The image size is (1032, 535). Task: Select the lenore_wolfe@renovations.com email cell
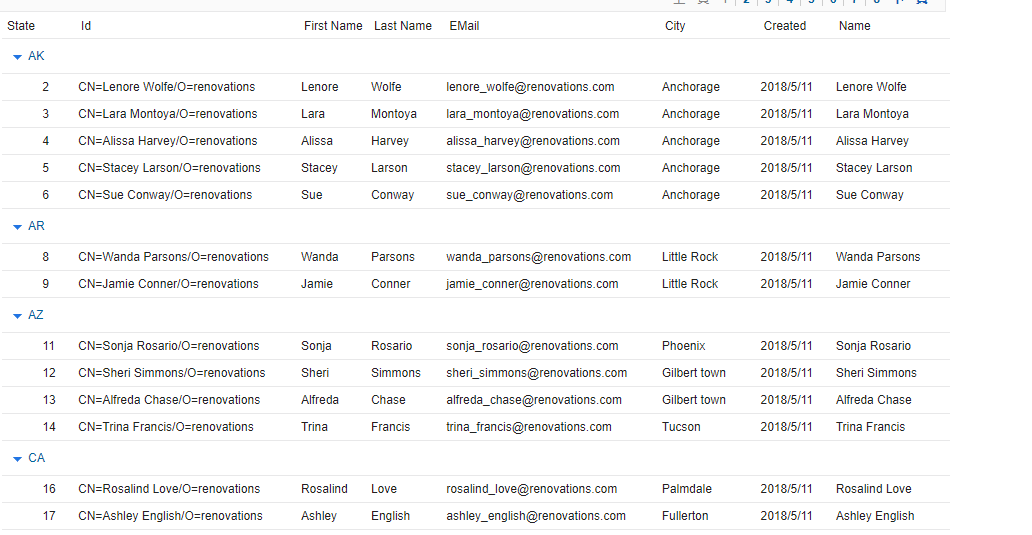pos(530,87)
